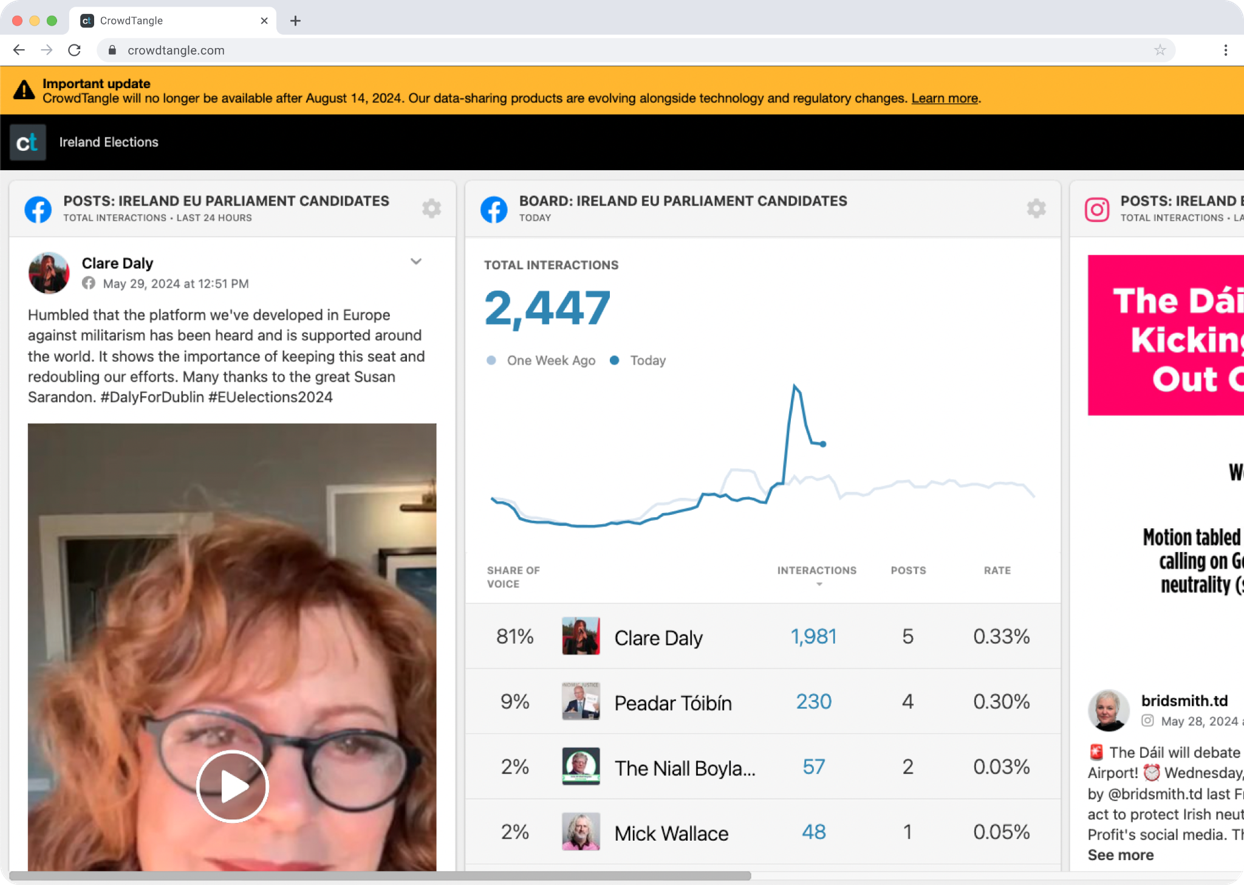Click 81% share of voice value
The height and width of the screenshot is (885, 1244).
click(x=515, y=637)
